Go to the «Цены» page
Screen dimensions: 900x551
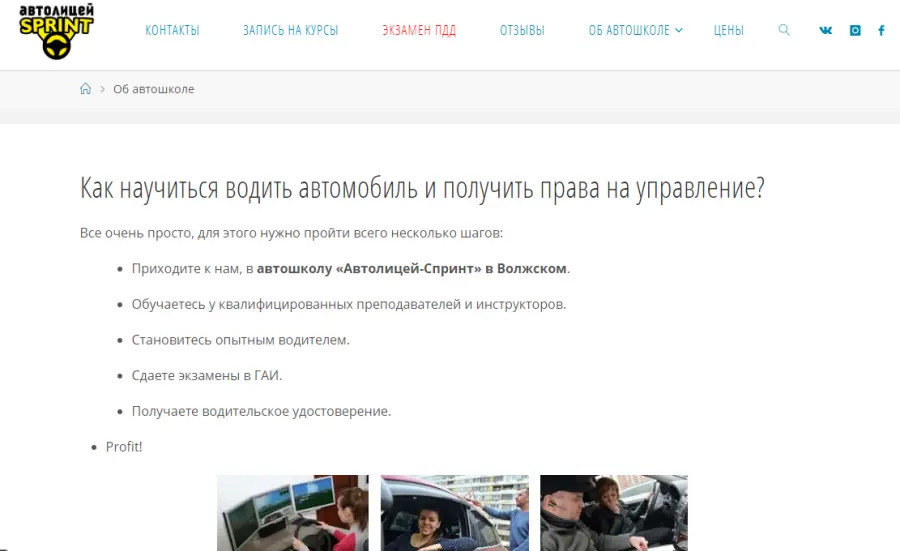[x=728, y=30]
